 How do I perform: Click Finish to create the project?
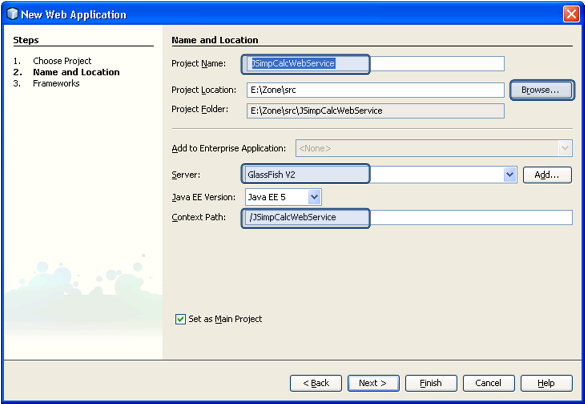(x=431, y=383)
